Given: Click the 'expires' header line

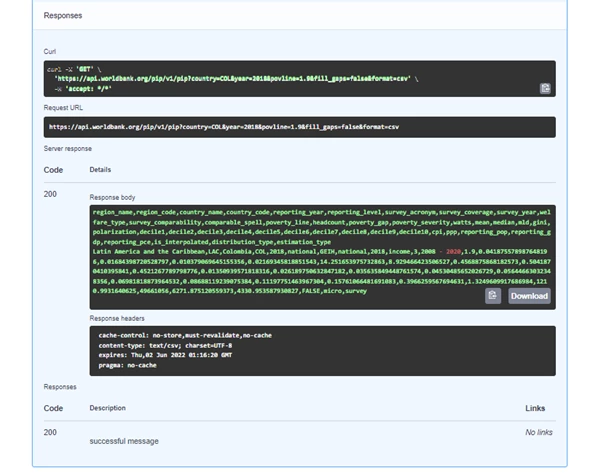Looking at the screenshot, I should pyautogui.click(x=165, y=355).
